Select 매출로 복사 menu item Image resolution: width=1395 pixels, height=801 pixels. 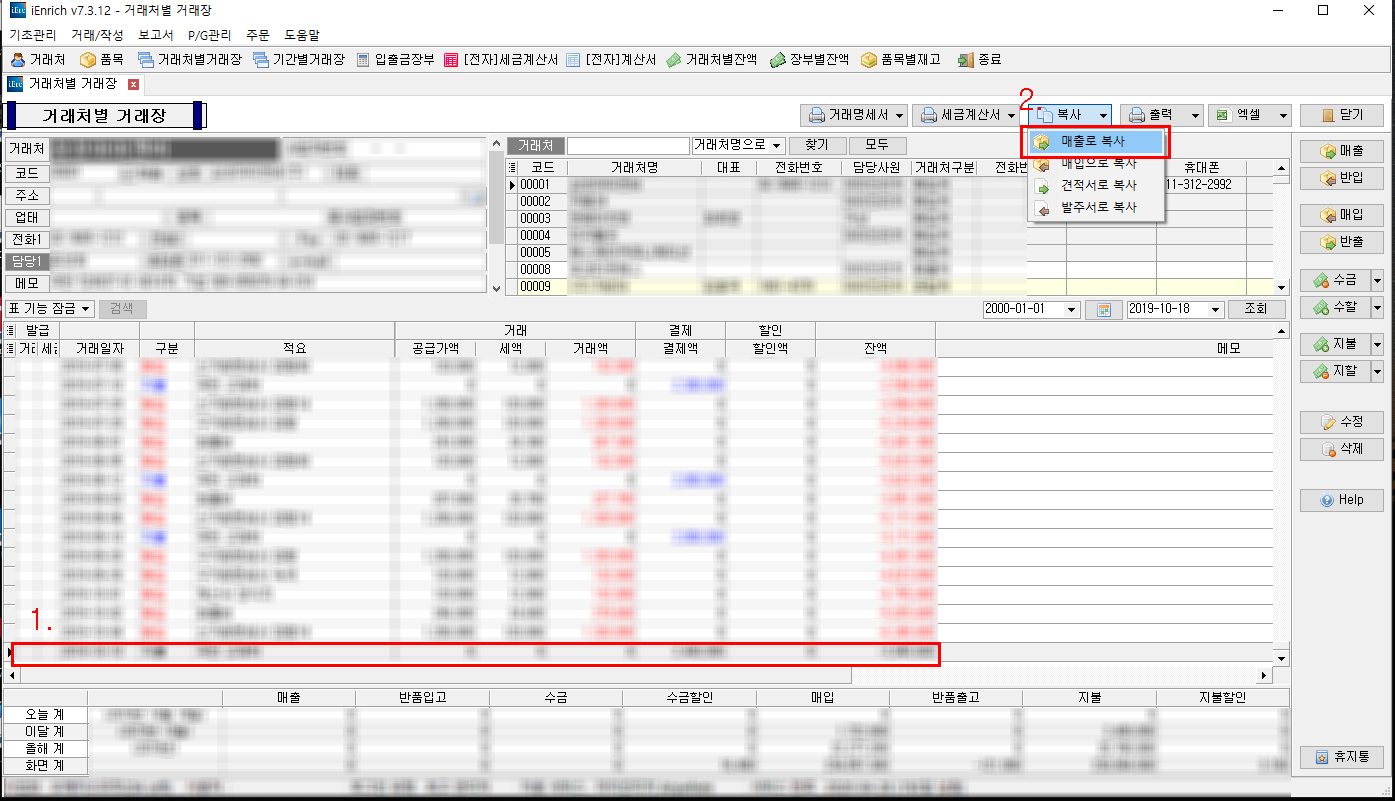tap(1092, 142)
